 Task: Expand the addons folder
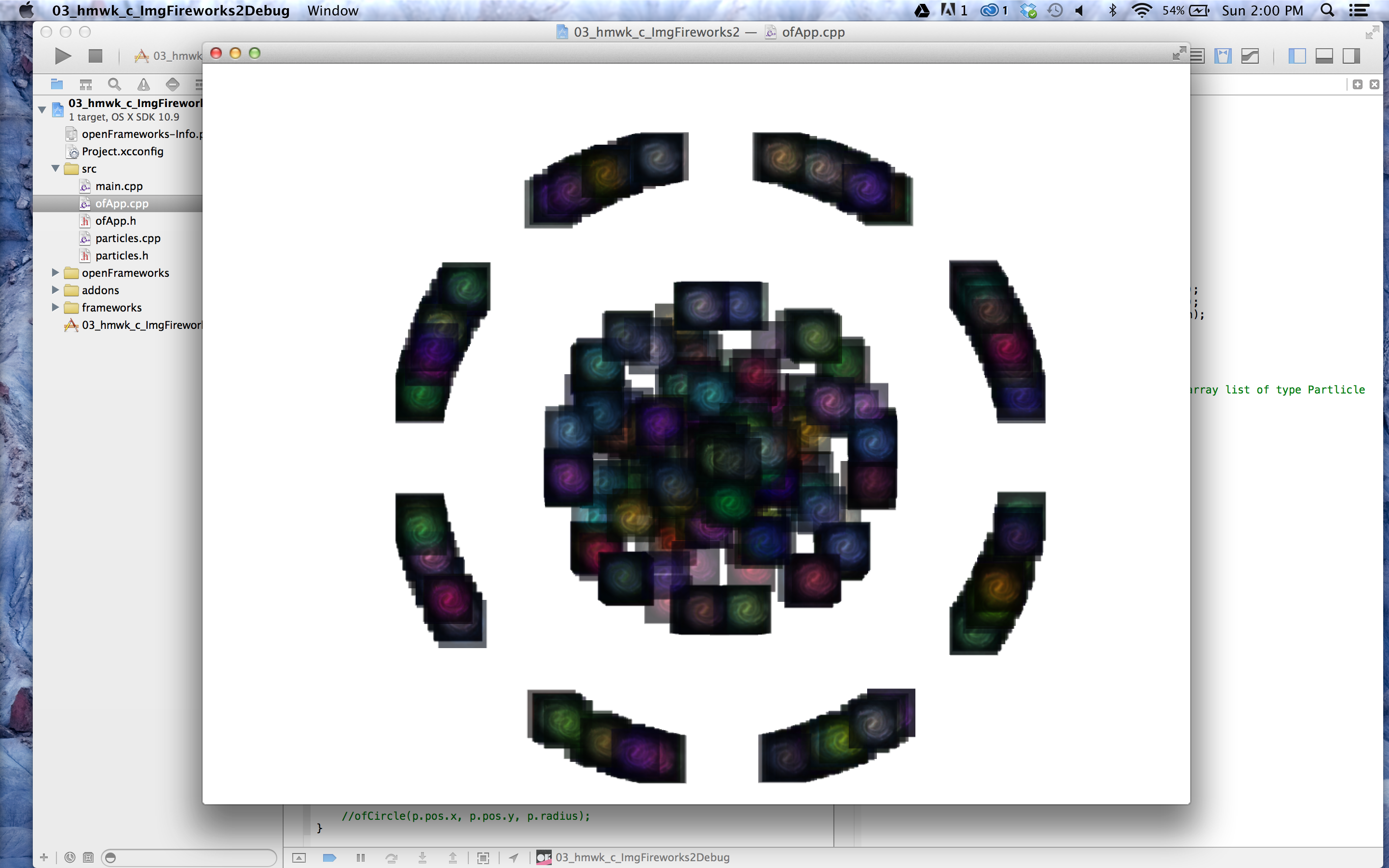(55, 290)
